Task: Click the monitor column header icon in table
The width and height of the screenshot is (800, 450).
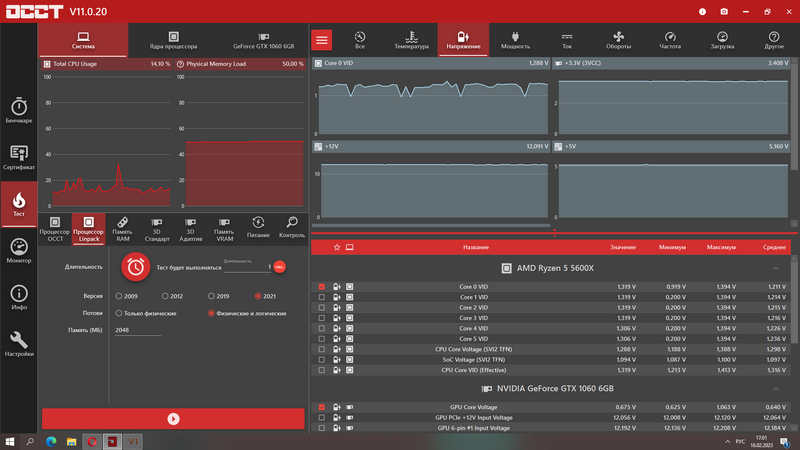Action: pos(349,247)
